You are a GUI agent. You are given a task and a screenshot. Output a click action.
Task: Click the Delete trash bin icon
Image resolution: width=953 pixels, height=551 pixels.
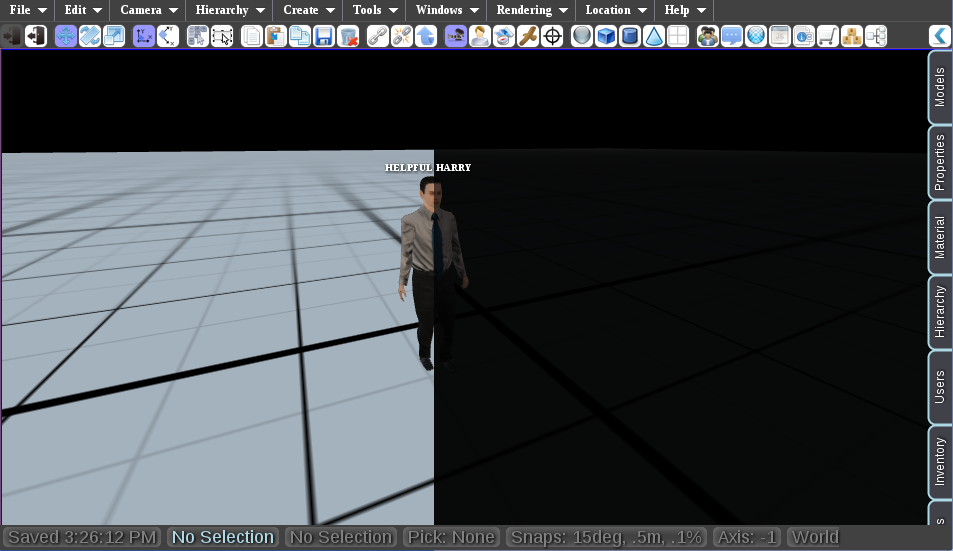click(348, 36)
